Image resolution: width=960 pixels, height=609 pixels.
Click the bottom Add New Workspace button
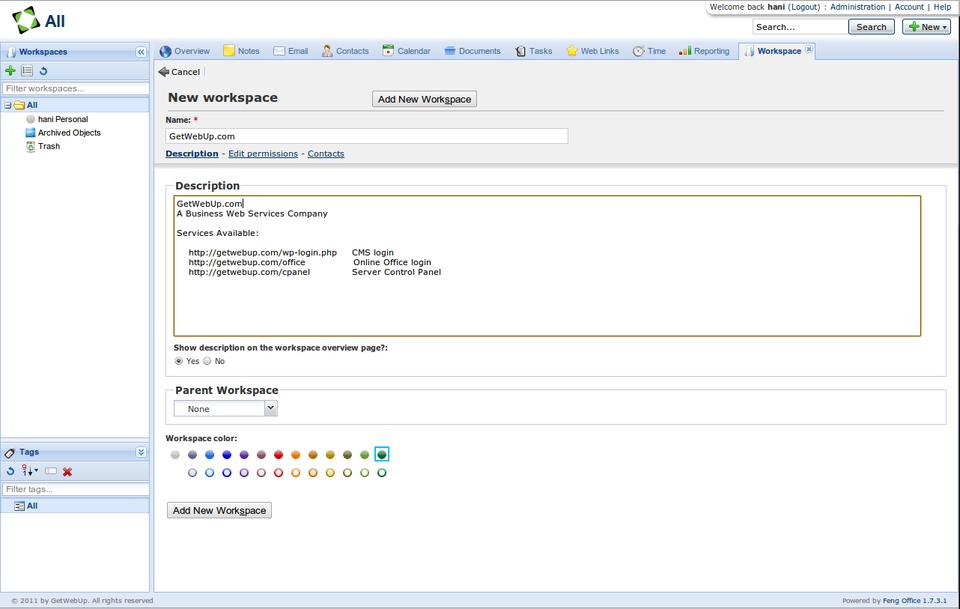(x=219, y=510)
